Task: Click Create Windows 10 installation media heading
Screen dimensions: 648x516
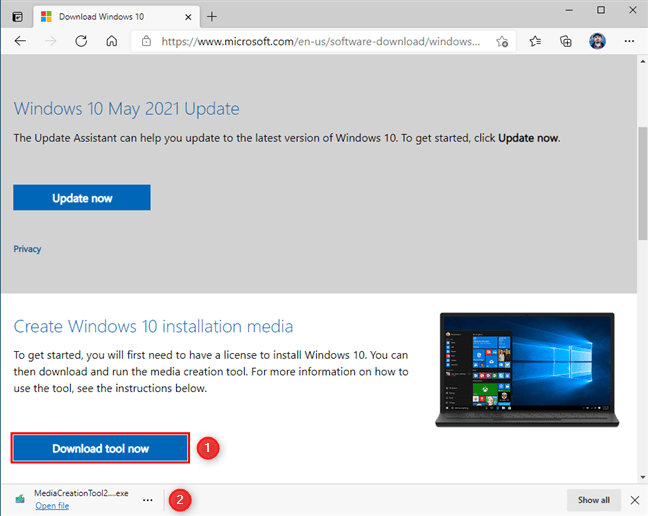Action: click(x=153, y=326)
